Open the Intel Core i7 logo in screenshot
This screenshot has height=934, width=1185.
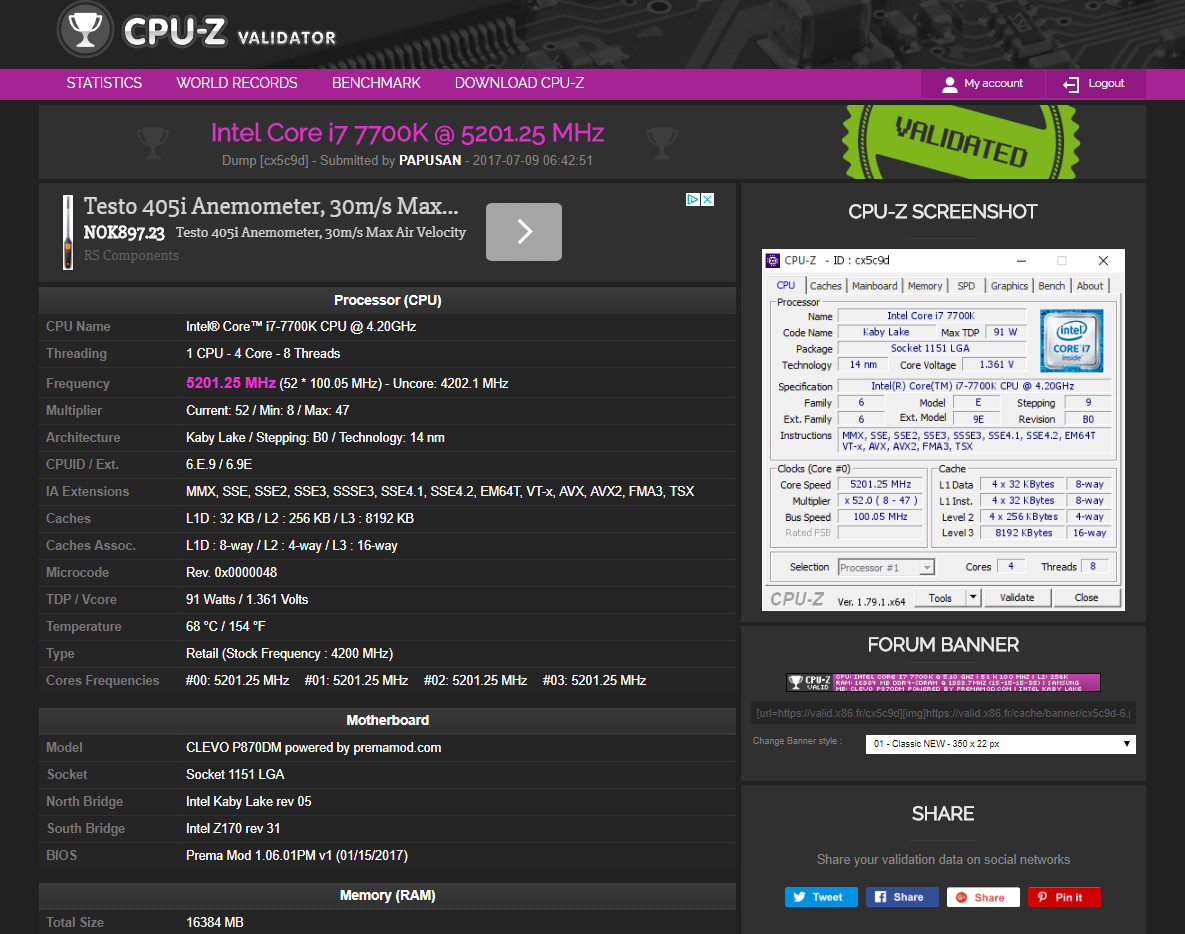point(1072,340)
